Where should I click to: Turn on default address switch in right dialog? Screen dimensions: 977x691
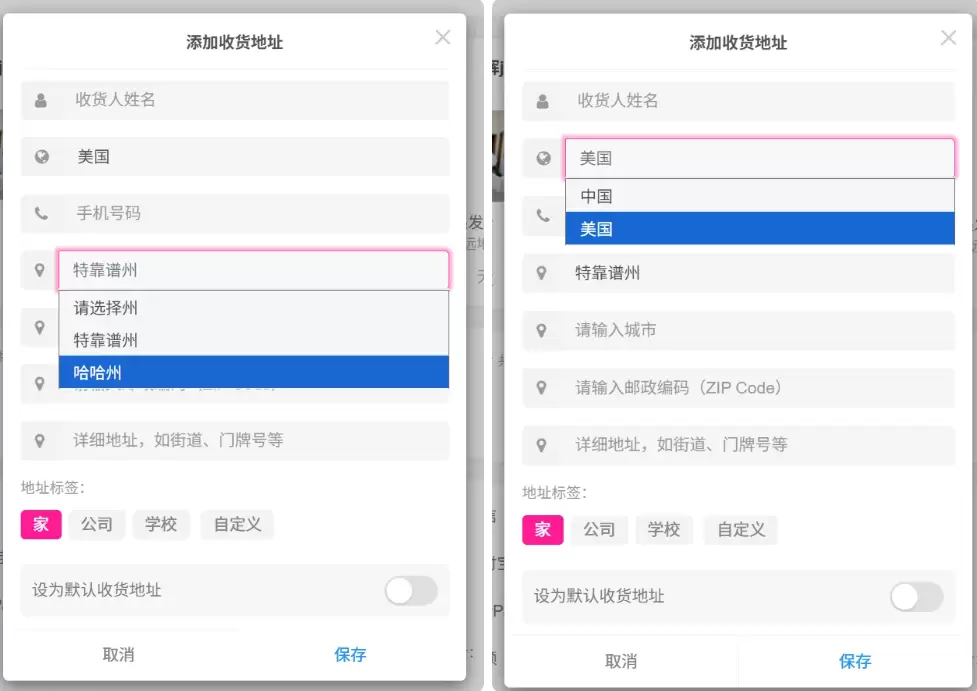[916, 597]
